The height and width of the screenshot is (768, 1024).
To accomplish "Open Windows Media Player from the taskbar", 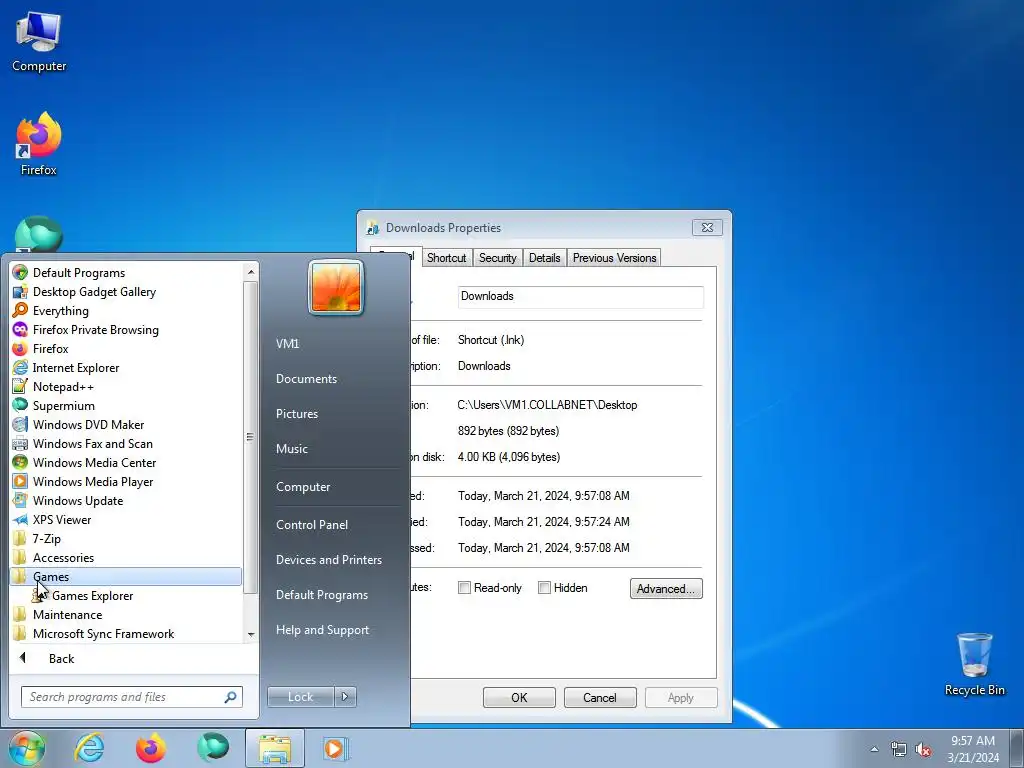I will coord(336,748).
